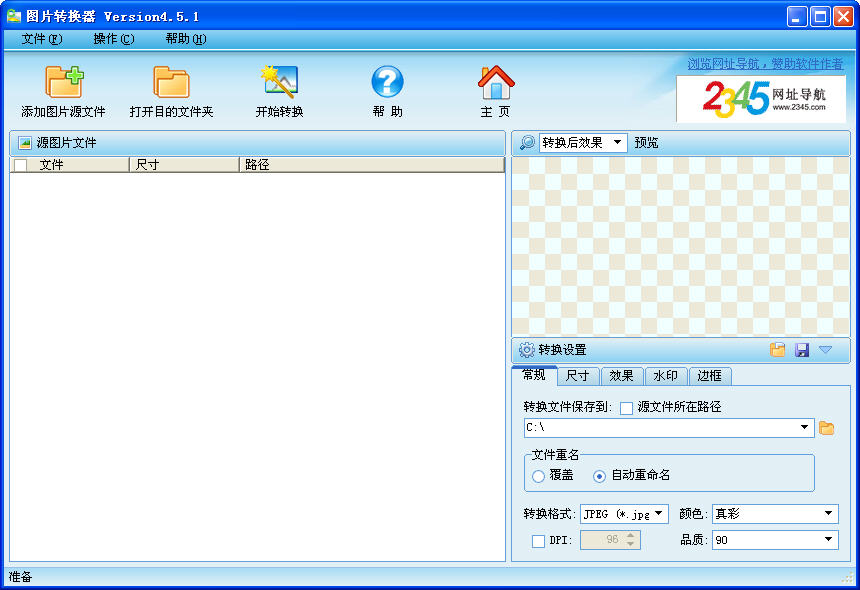Click the 预览 label button

click(x=646, y=143)
